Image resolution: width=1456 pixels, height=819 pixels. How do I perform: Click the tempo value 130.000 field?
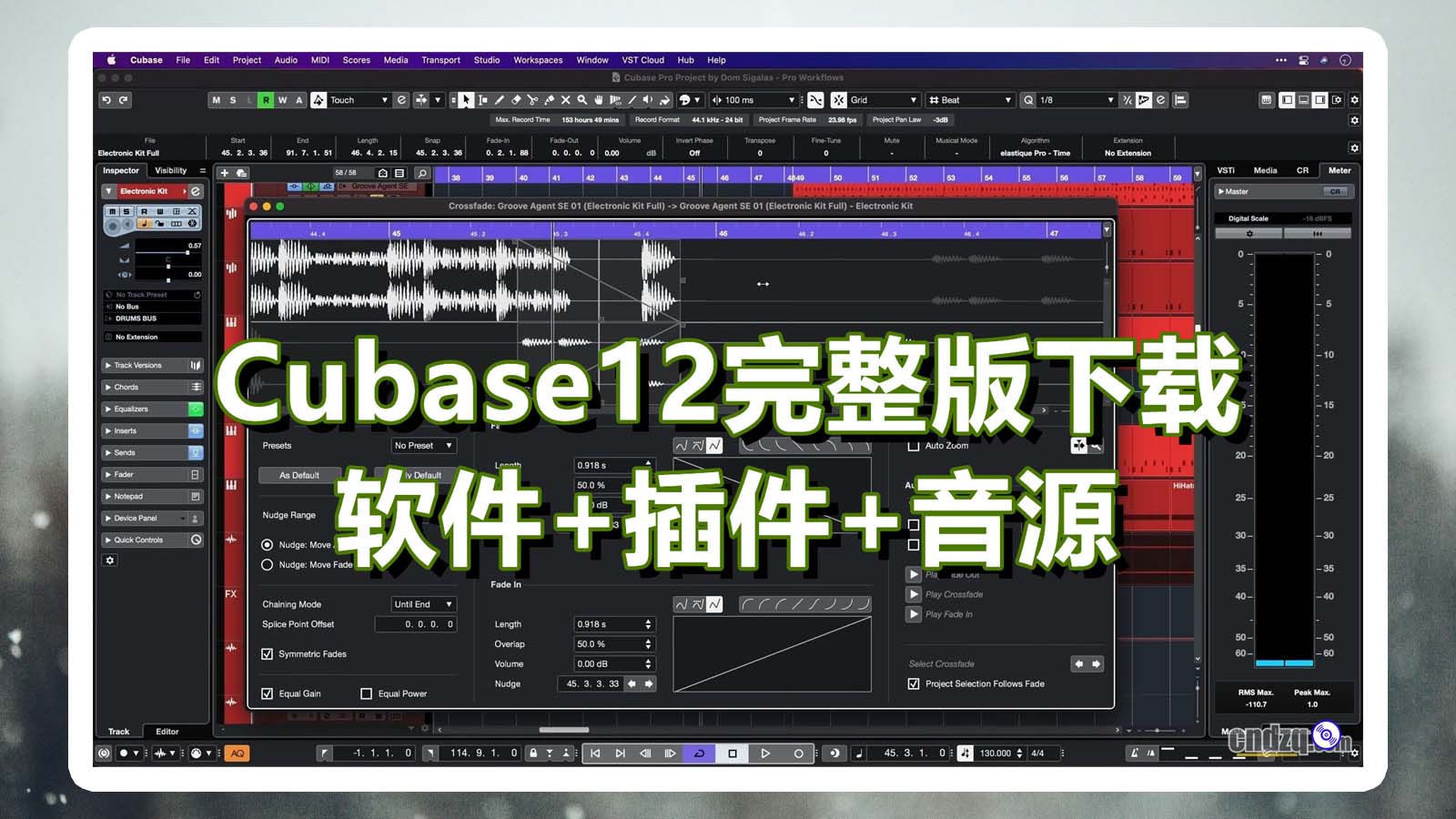click(996, 753)
